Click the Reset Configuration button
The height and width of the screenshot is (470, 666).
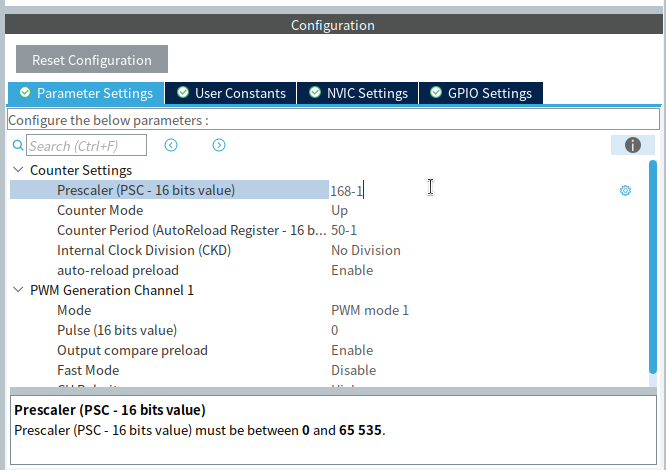92,60
